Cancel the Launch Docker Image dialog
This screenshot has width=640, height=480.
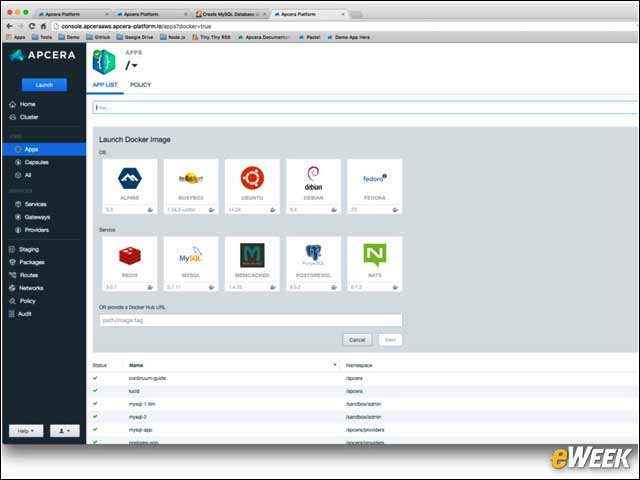[357, 340]
